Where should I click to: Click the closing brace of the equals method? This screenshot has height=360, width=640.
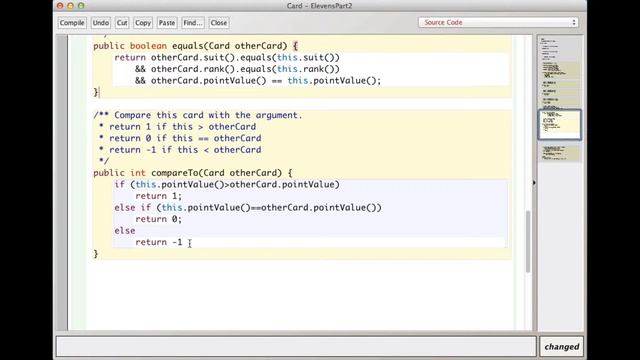pos(96,92)
